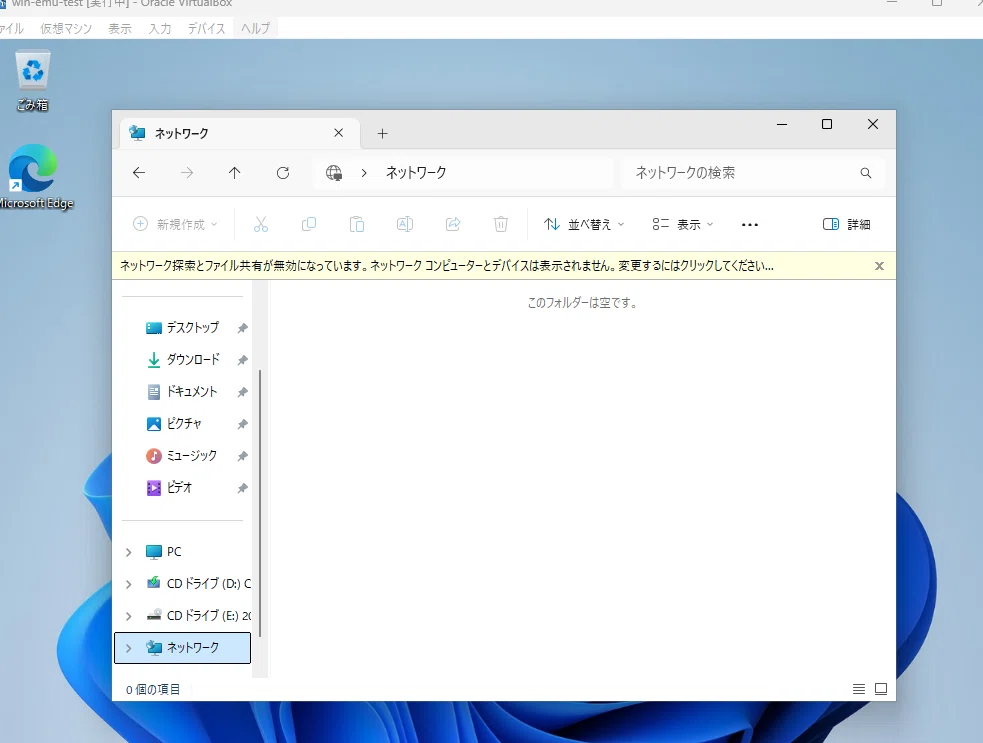Screen dimensions: 983x743
Task: Open VirtualBox 仮想マシン menu
Action: [x=66, y=28]
